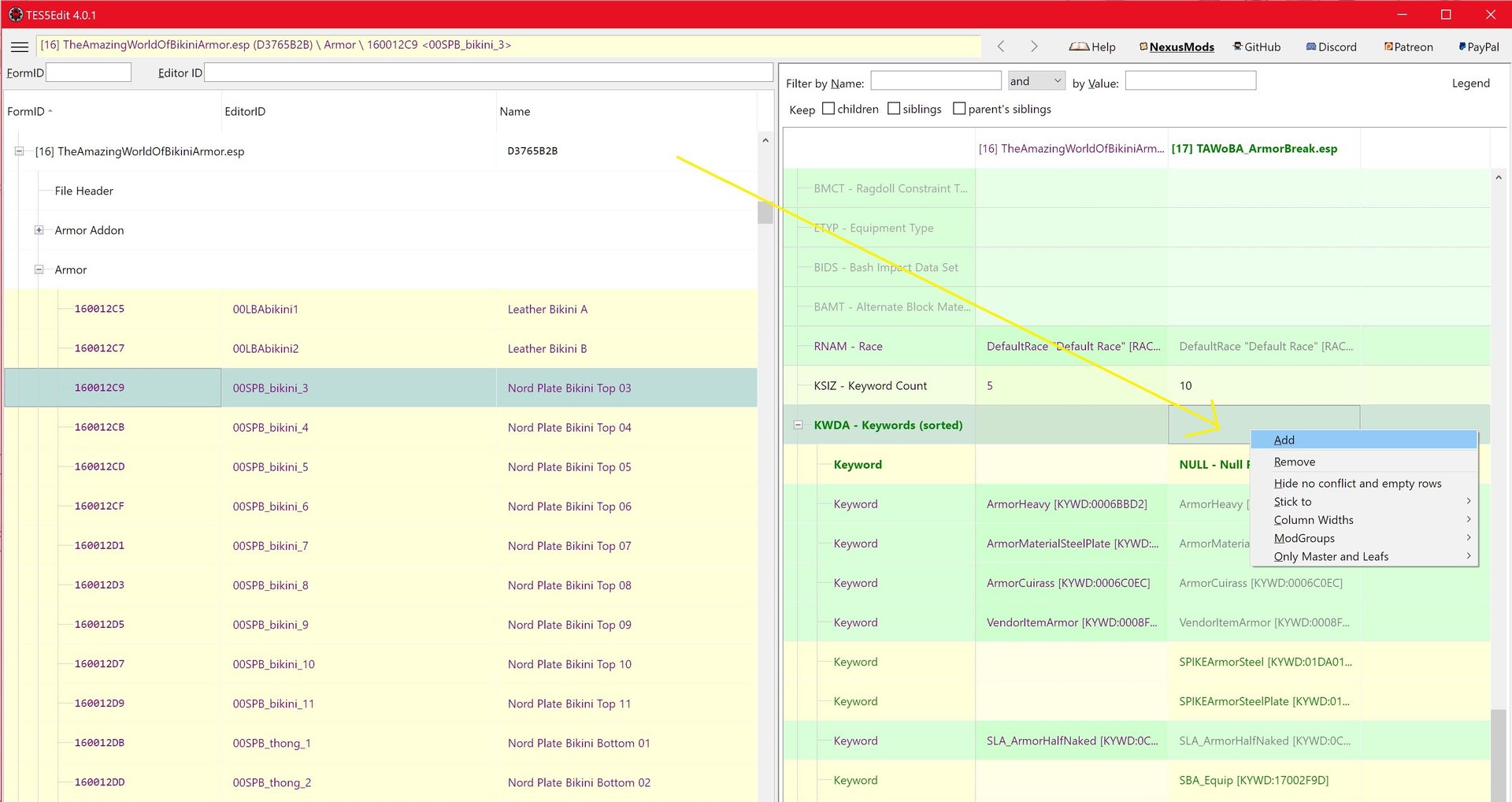
Task: Focus the by Value filter field
Action: (x=1190, y=80)
